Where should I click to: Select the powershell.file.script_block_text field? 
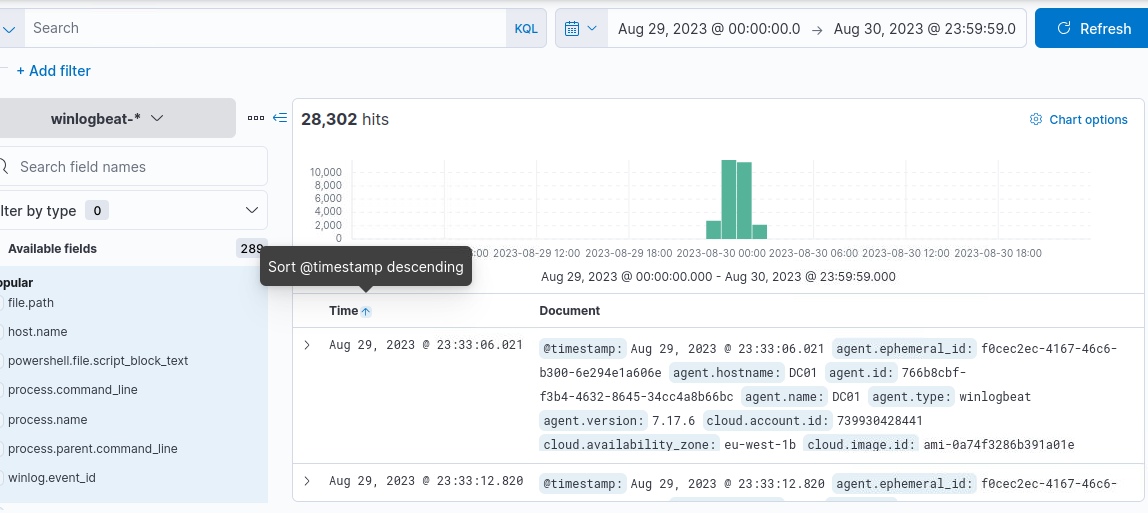click(x=98, y=360)
